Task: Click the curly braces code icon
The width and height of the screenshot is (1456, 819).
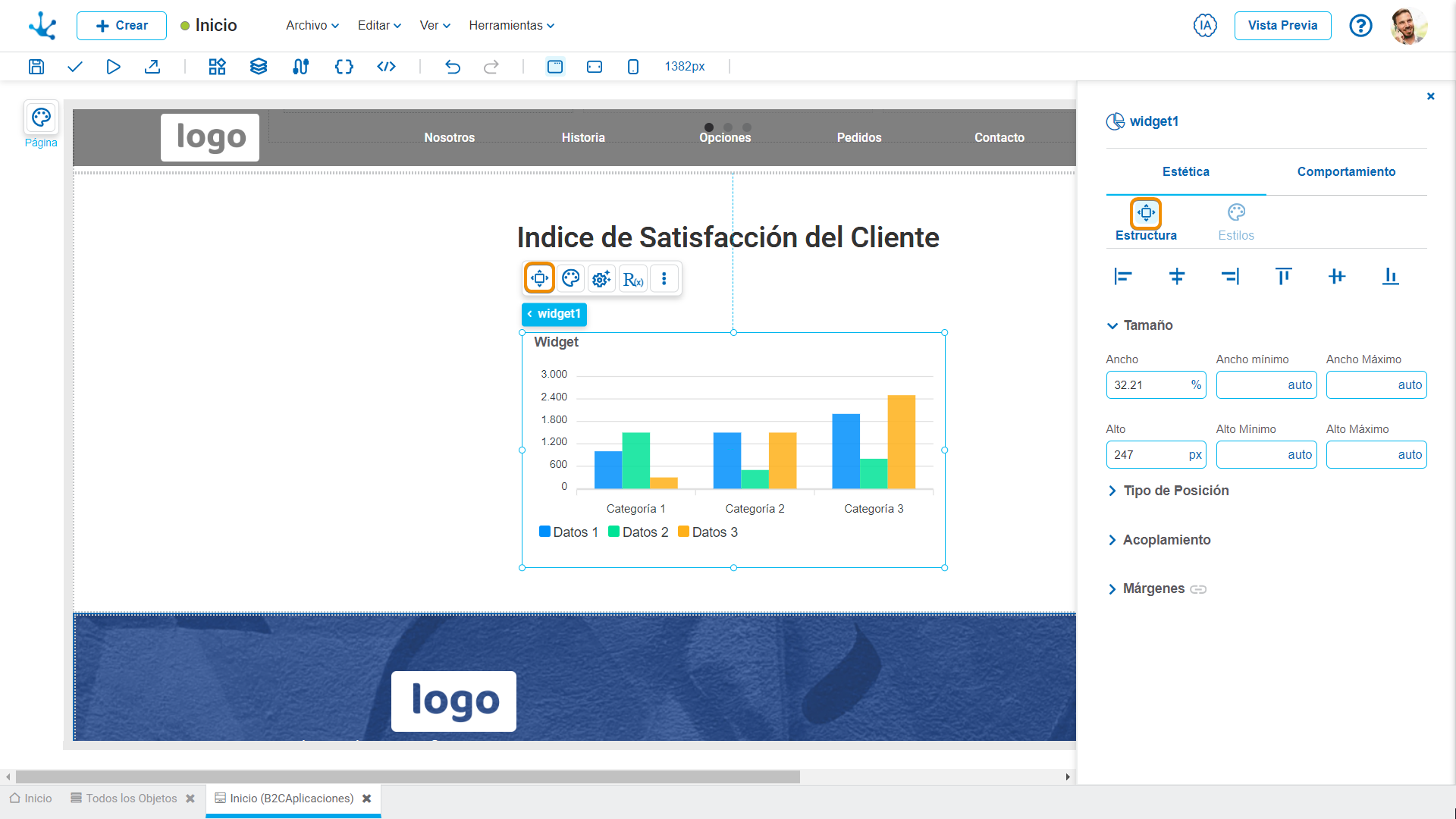Action: [x=344, y=67]
